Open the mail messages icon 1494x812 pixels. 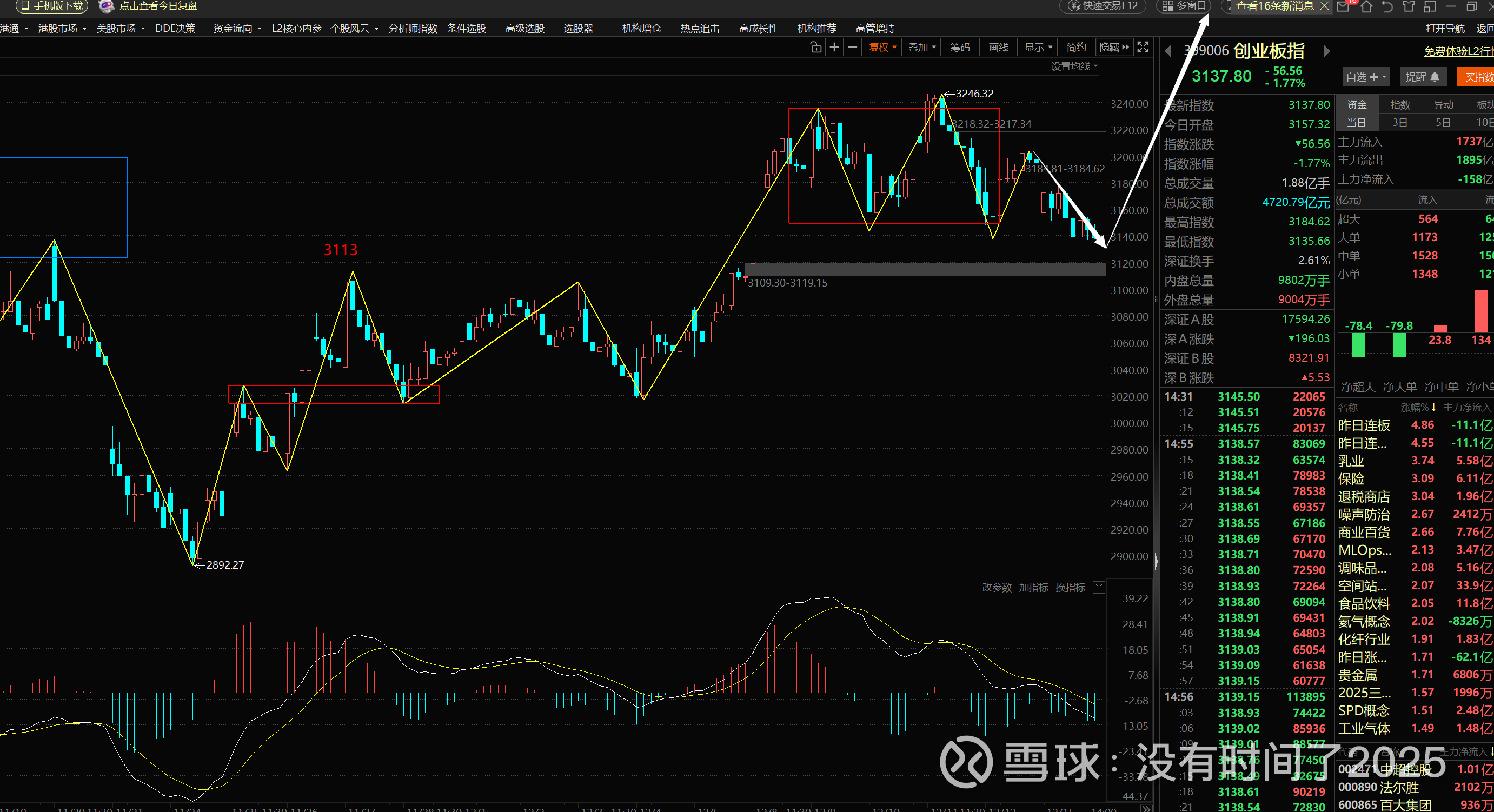1343,7
